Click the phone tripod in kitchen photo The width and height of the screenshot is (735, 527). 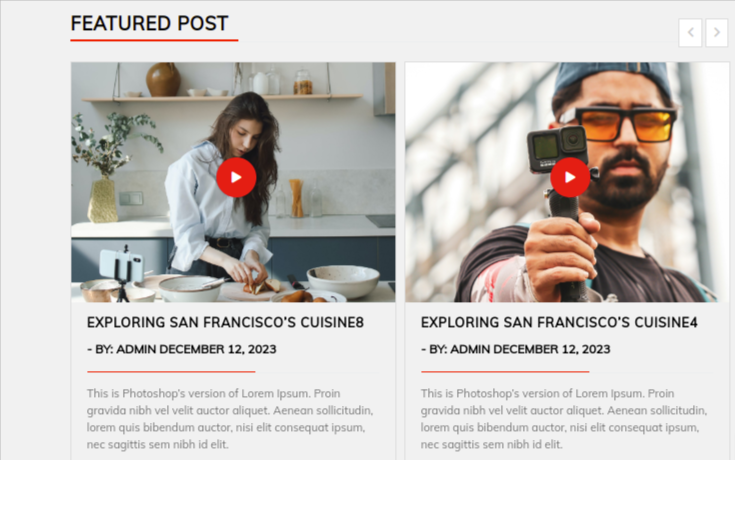[122, 272]
